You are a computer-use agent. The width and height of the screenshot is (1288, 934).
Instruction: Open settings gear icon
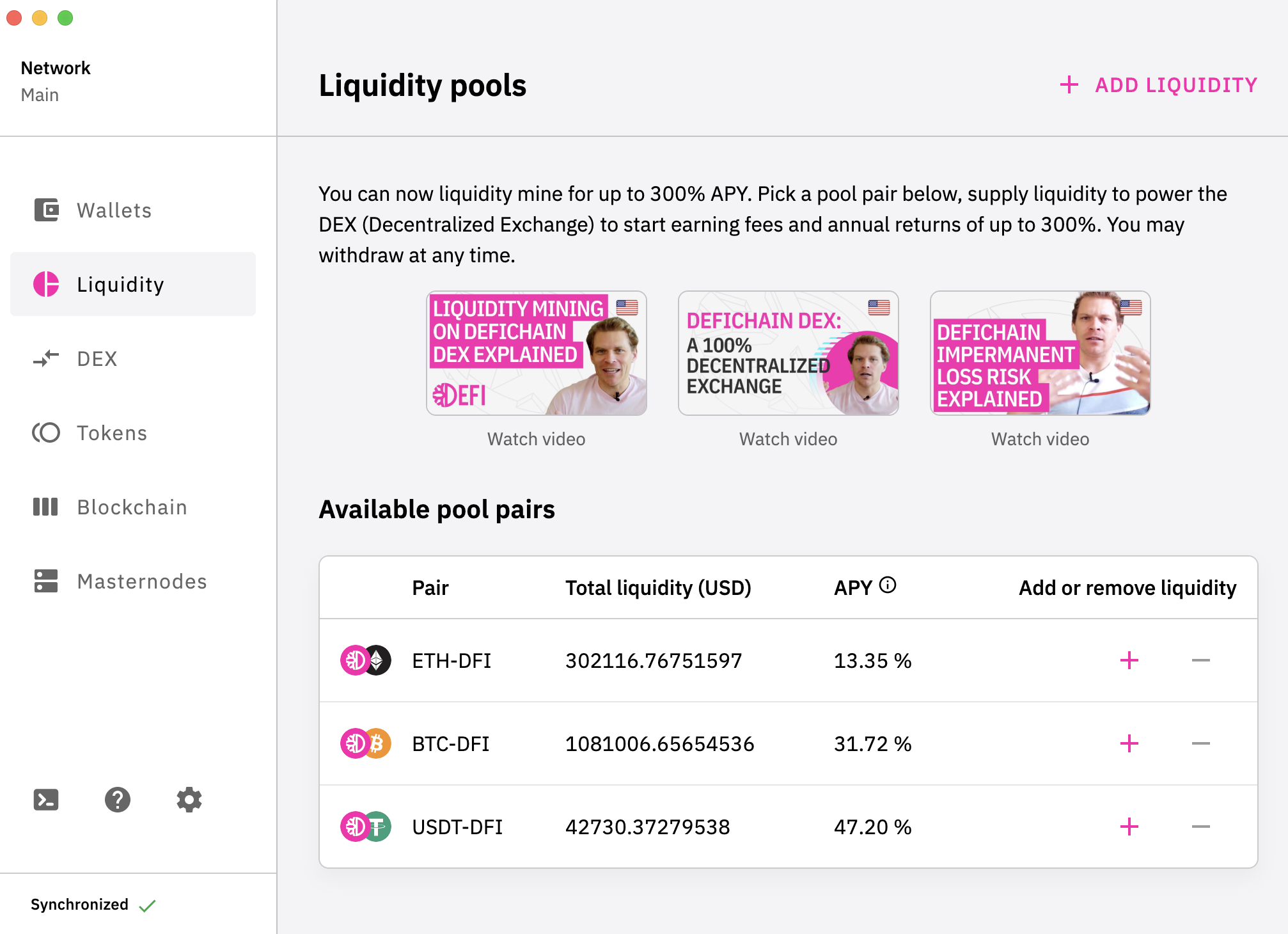[x=189, y=800]
